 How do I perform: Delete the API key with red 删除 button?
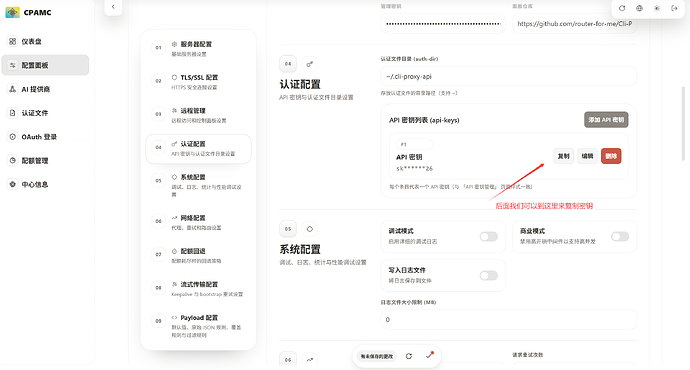point(611,156)
